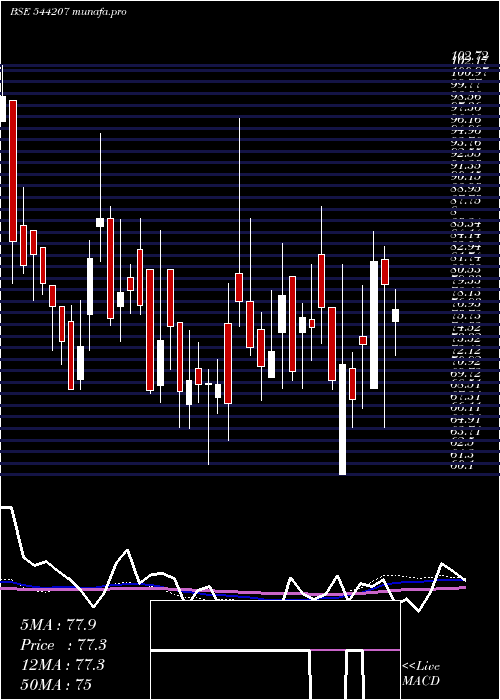Click the 84.14 price axis label

pos(467,234)
